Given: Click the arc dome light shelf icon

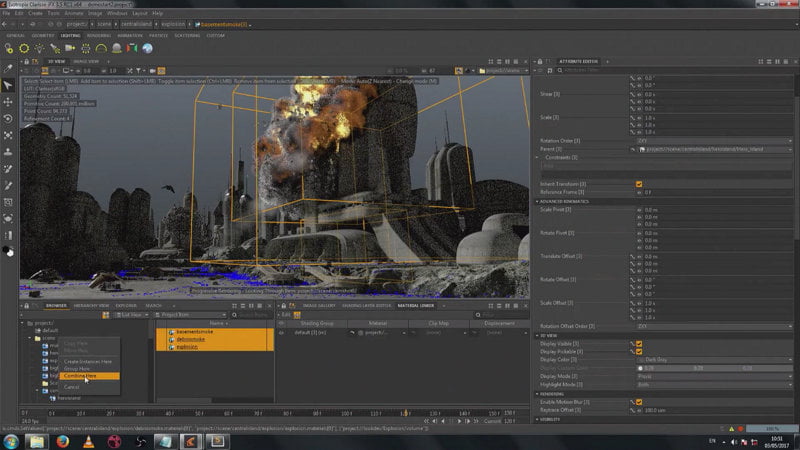Looking at the screenshot, I should coord(101,48).
